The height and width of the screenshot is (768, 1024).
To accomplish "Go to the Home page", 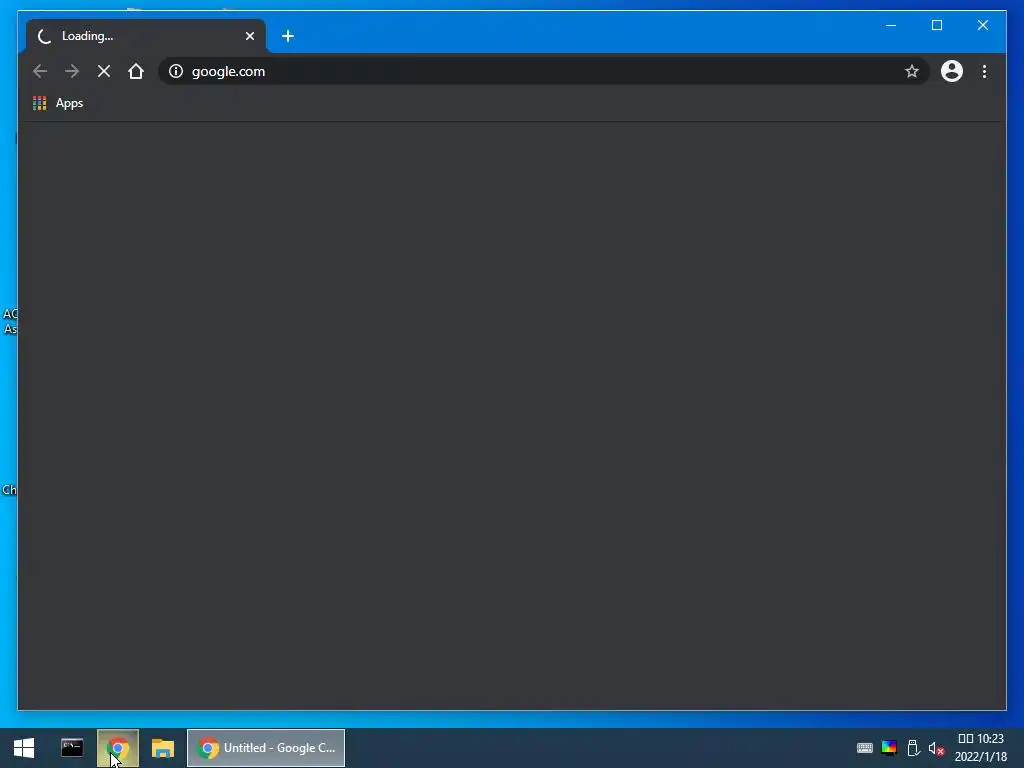I will 136,71.
